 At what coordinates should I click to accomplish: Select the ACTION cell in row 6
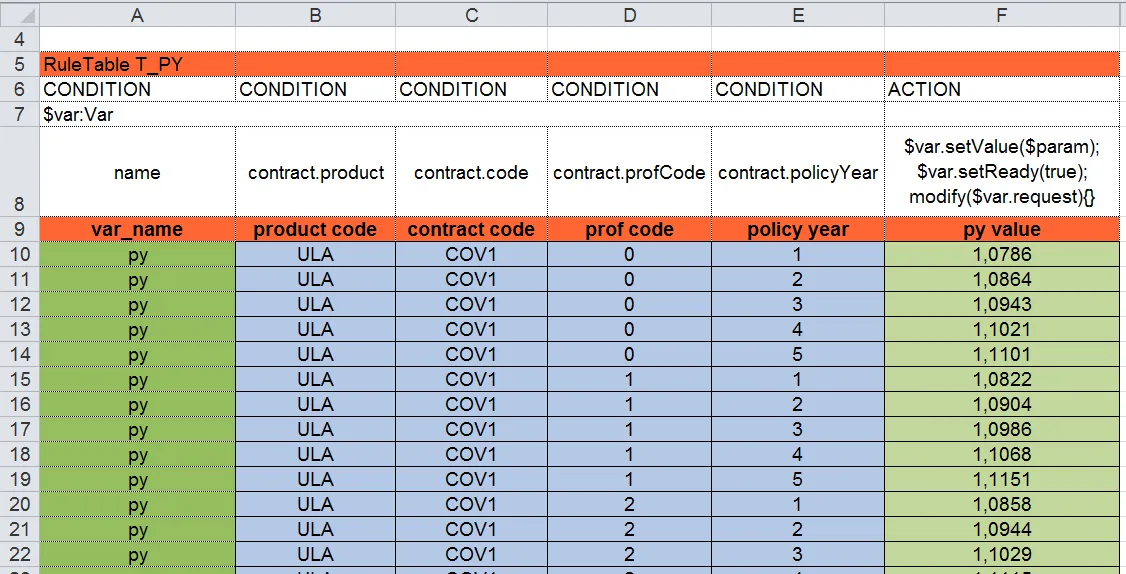(x=1002, y=89)
